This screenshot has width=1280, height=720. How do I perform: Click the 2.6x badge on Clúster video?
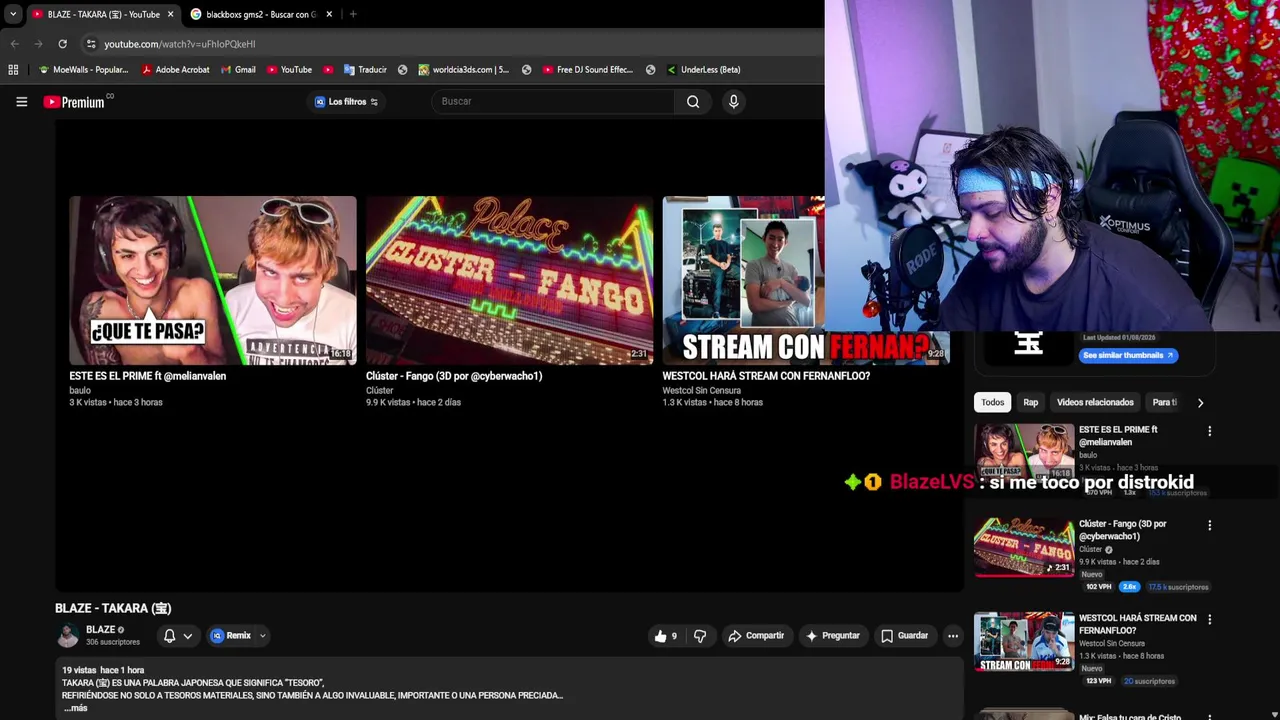[x=1129, y=587]
